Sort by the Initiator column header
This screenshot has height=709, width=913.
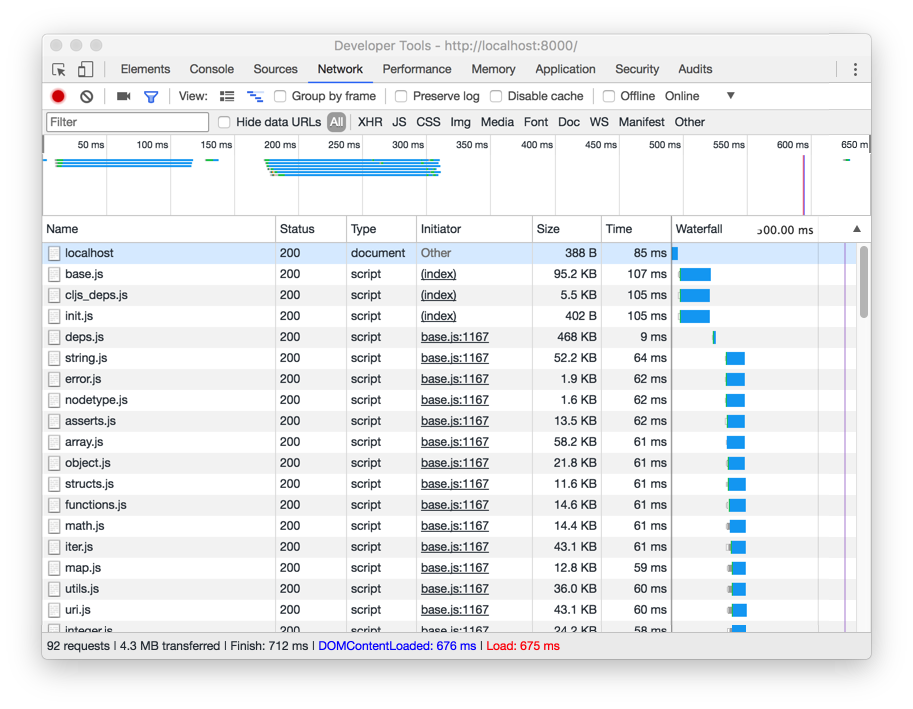pos(474,229)
